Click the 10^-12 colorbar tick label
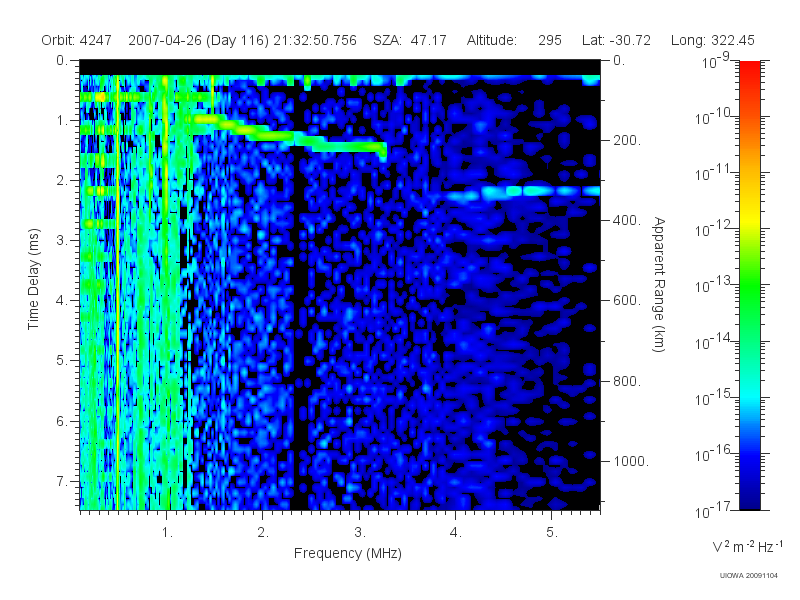This screenshot has height=600, width=800. click(714, 229)
